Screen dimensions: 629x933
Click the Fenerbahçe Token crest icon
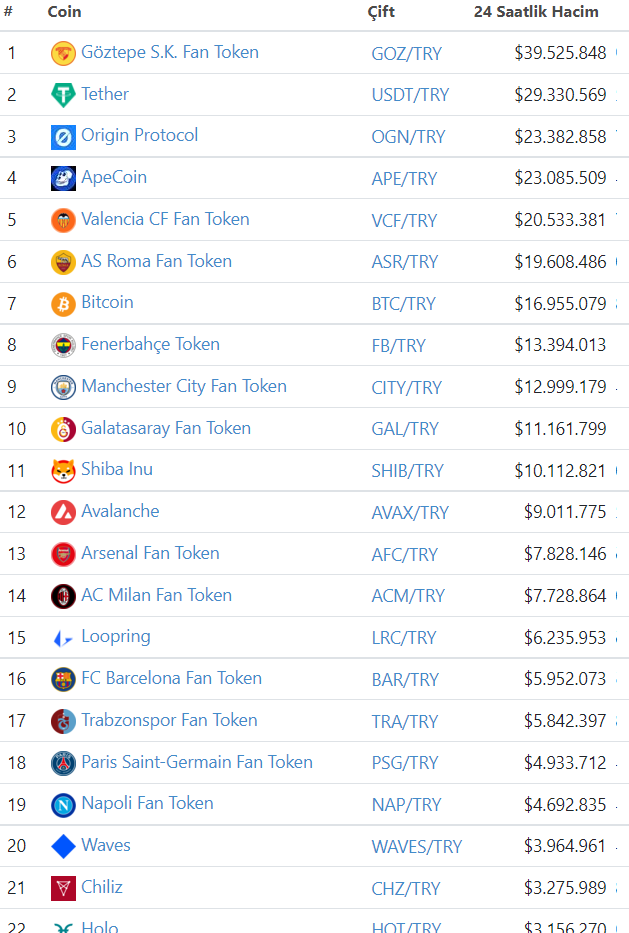tap(63, 345)
